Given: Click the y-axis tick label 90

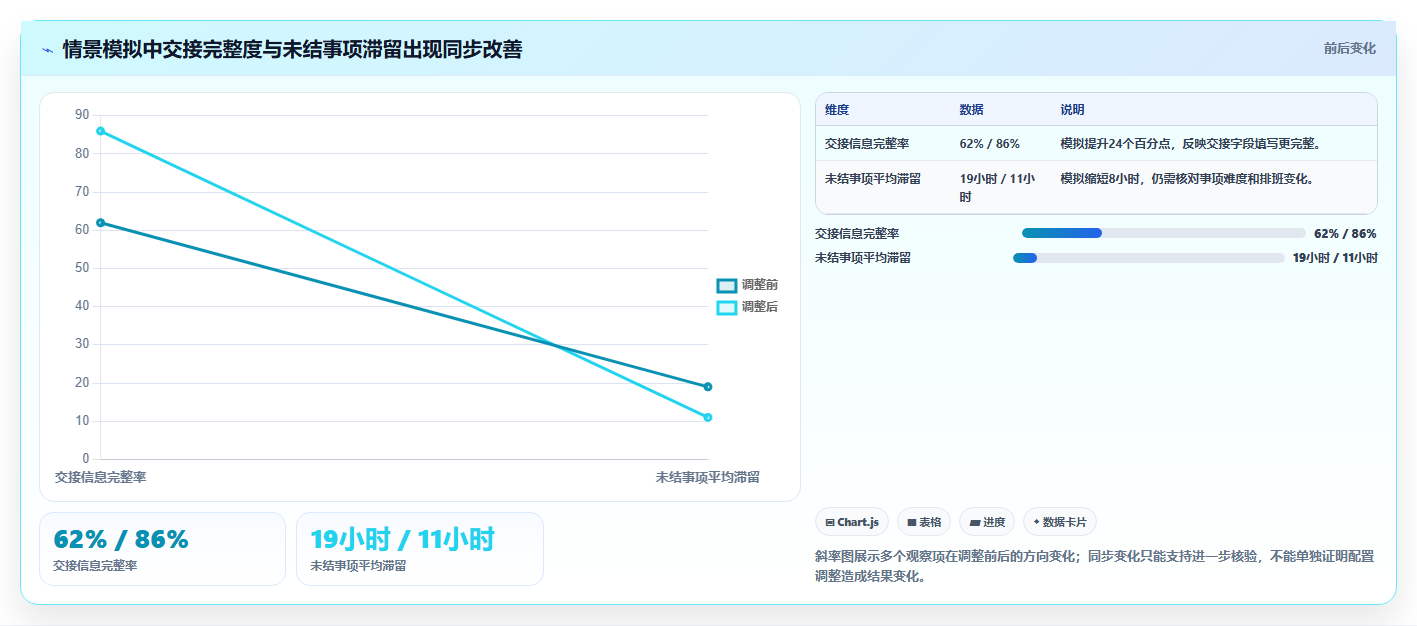Looking at the screenshot, I should pos(82,115).
